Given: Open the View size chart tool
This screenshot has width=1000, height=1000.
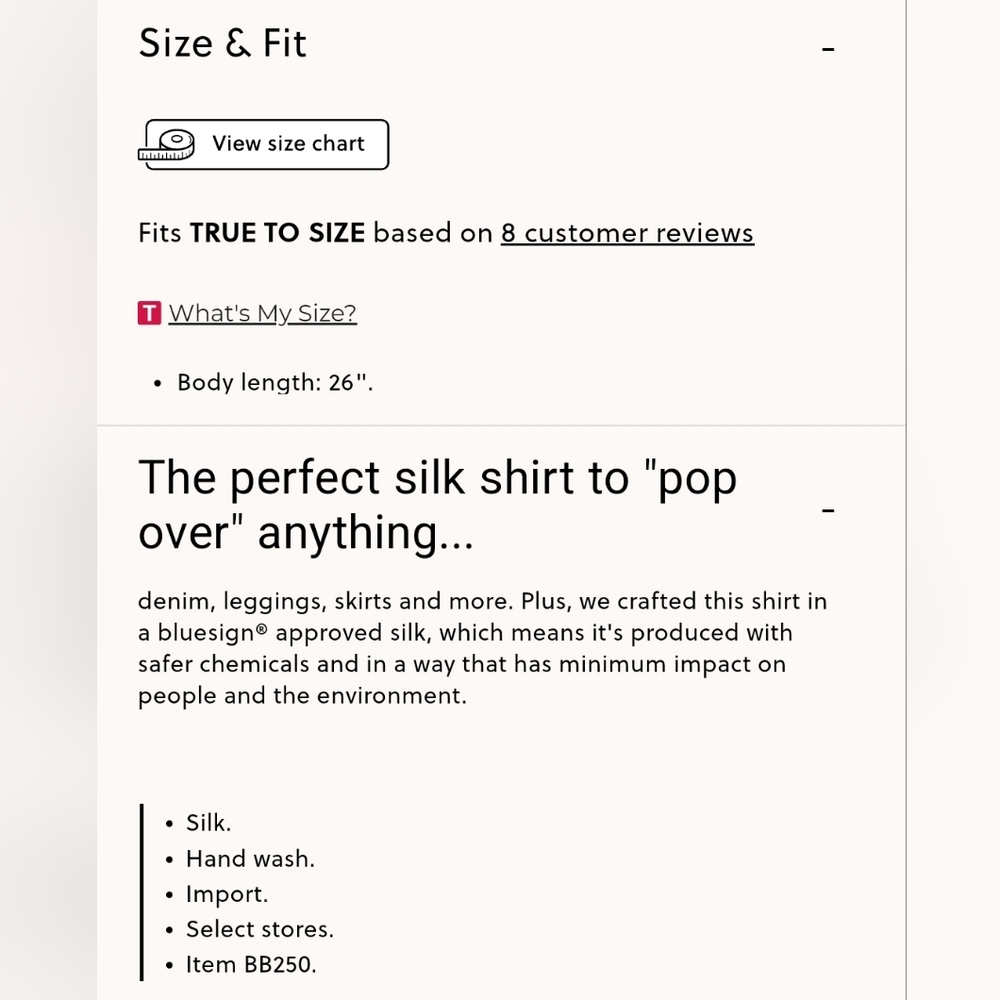Looking at the screenshot, I should 287,143.
